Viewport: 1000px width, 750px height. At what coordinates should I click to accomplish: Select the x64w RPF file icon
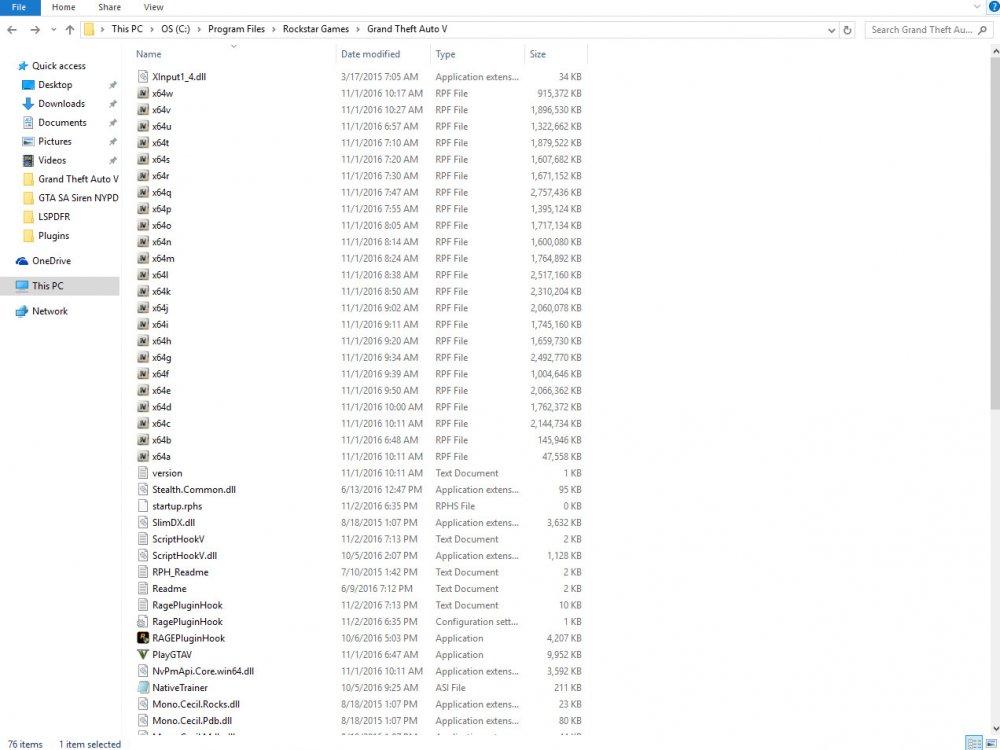point(143,93)
